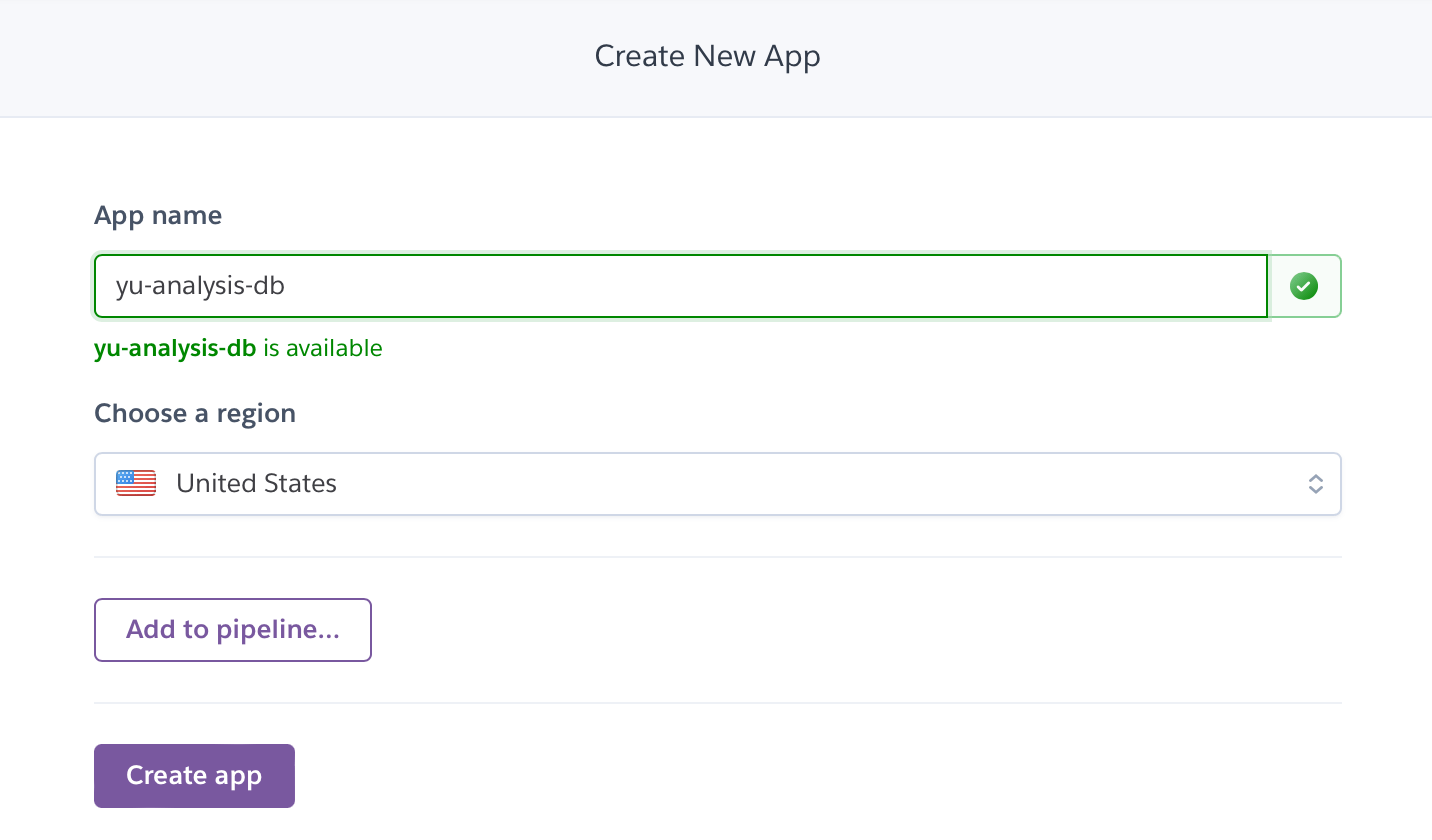Focus the App name input field
This screenshot has width=1432, height=840.
(680, 286)
